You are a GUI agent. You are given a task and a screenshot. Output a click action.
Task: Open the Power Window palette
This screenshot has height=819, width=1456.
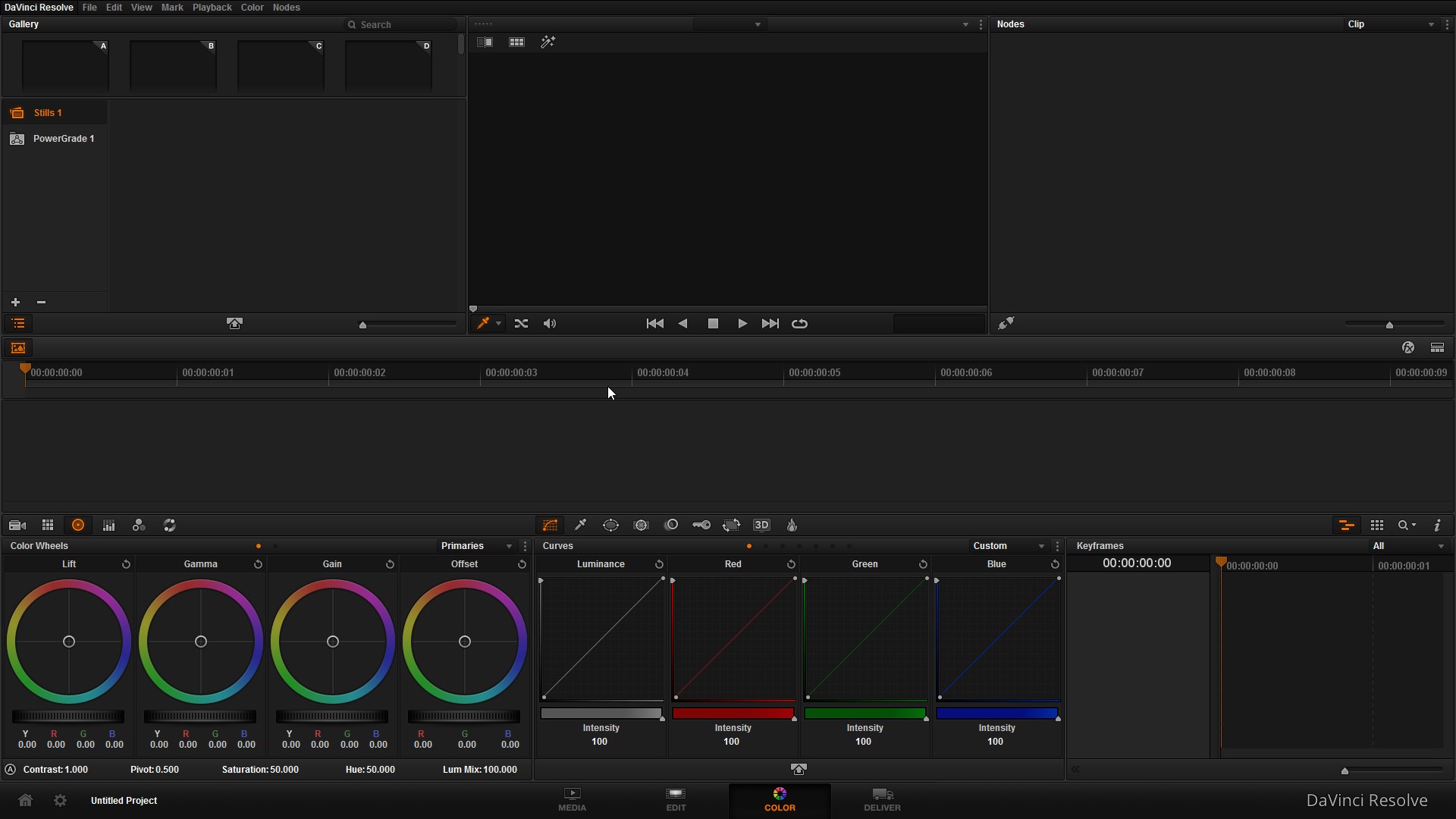point(610,526)
